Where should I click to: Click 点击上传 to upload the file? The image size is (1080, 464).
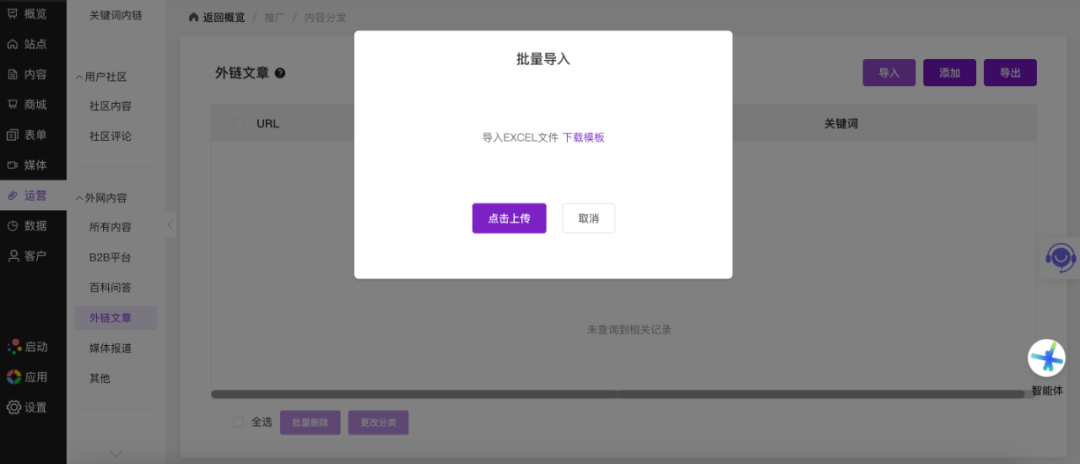pos(509,218)
